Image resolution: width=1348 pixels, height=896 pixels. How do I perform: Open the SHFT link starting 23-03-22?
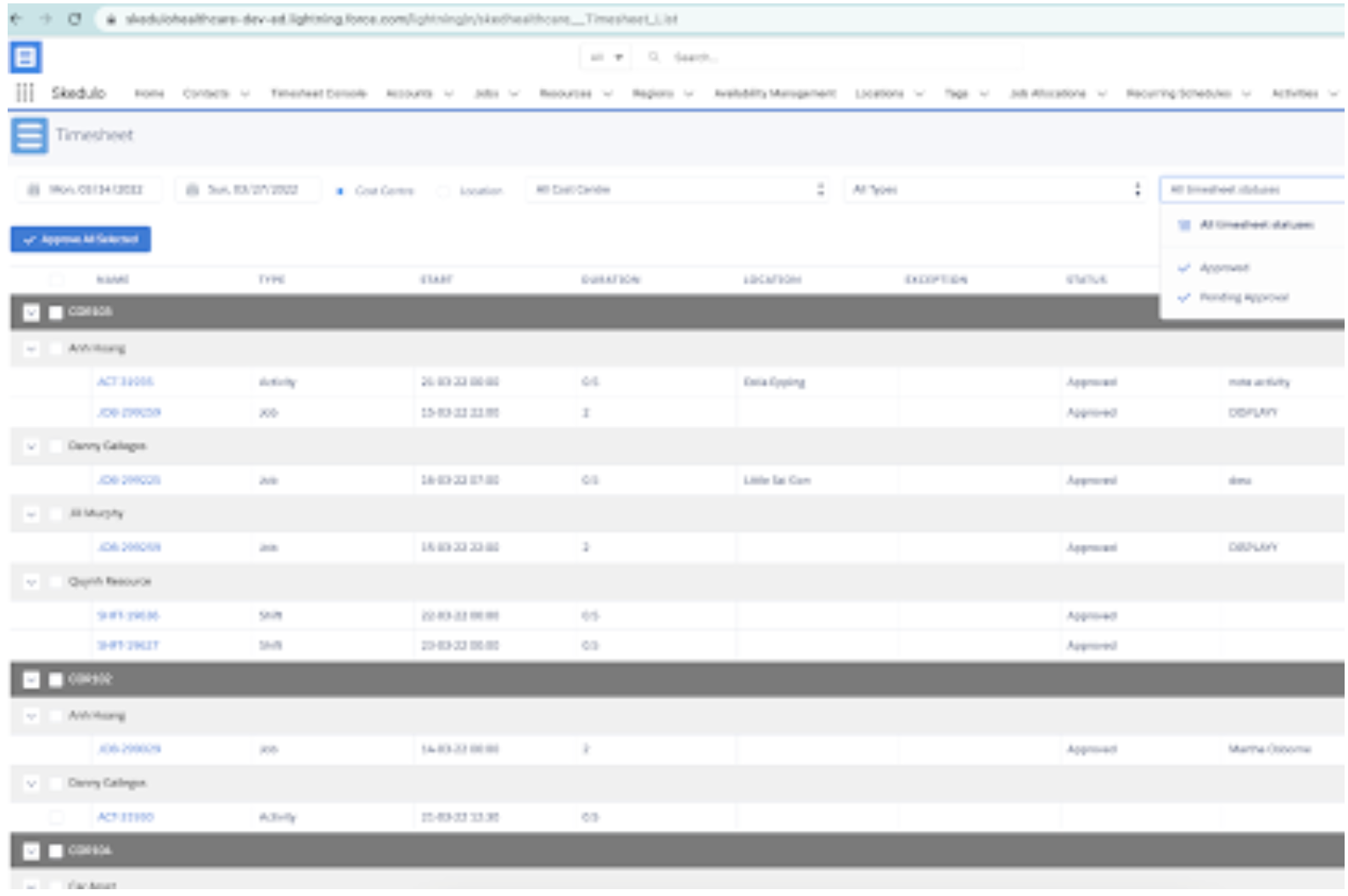(x=128, y=646)
